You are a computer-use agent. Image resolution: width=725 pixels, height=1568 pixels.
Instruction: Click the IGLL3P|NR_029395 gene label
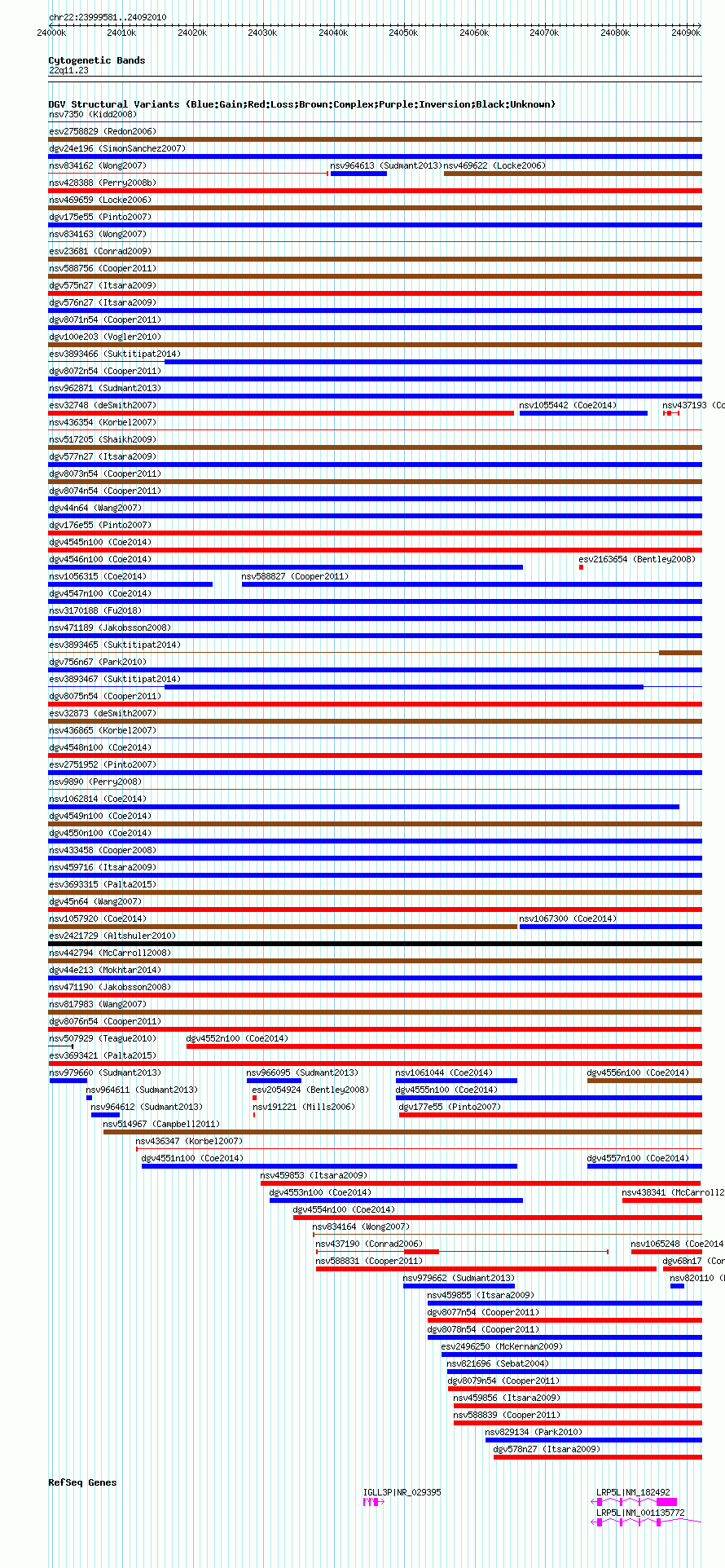click(x=402, y=1492)
